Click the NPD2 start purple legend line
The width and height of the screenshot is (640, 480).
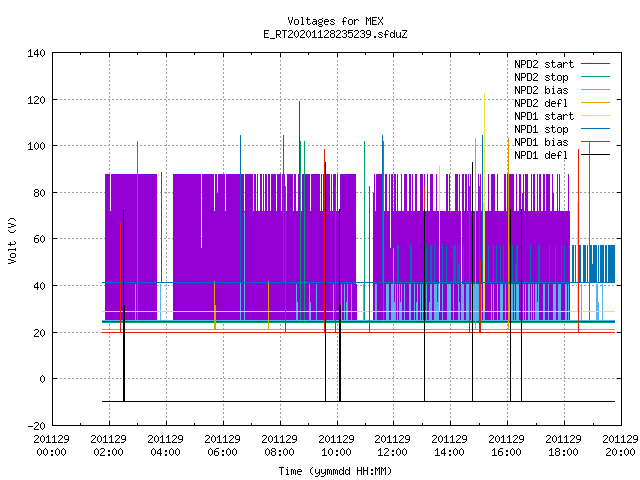pyautogui.click(x=595, y=64)
